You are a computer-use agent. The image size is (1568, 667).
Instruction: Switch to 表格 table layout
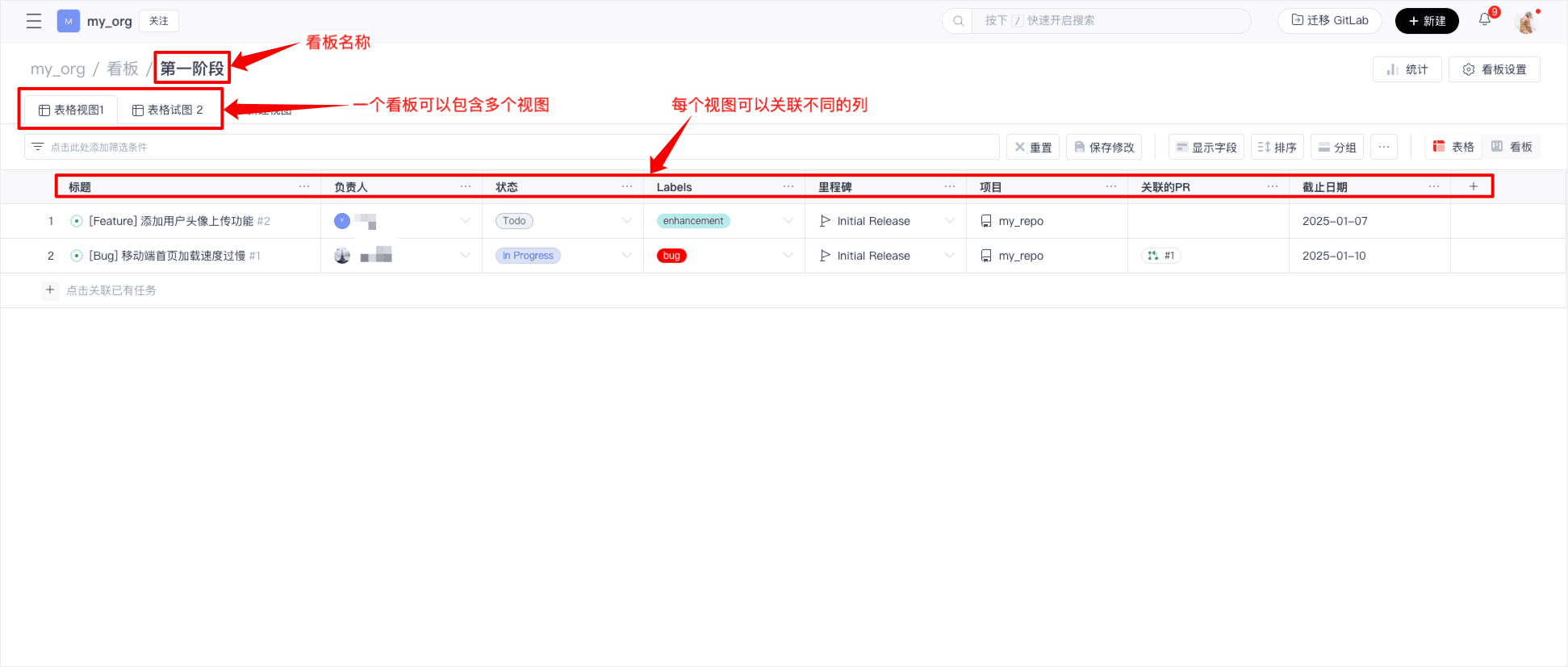pos(1453,147)
